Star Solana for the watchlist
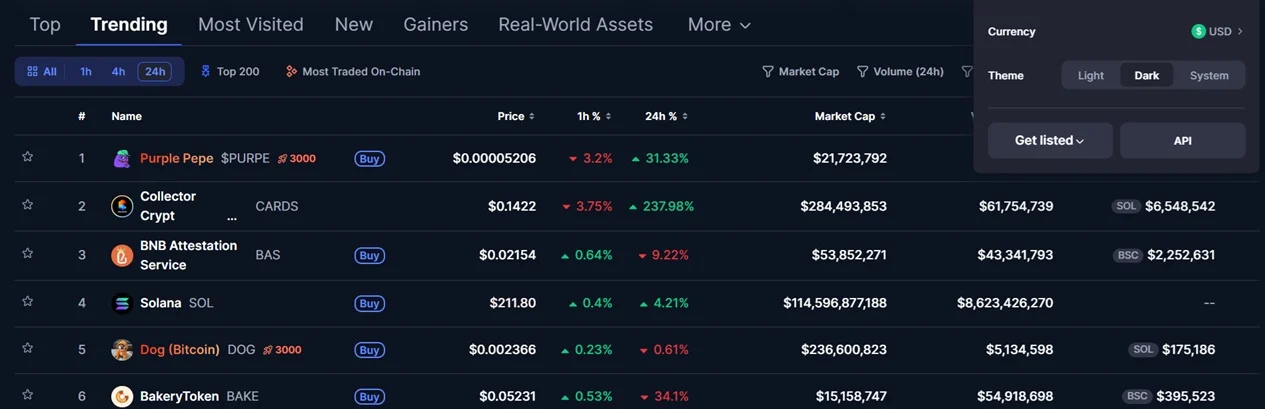The width and height of the screenshot is (1265, 409). tap(28, 302)
